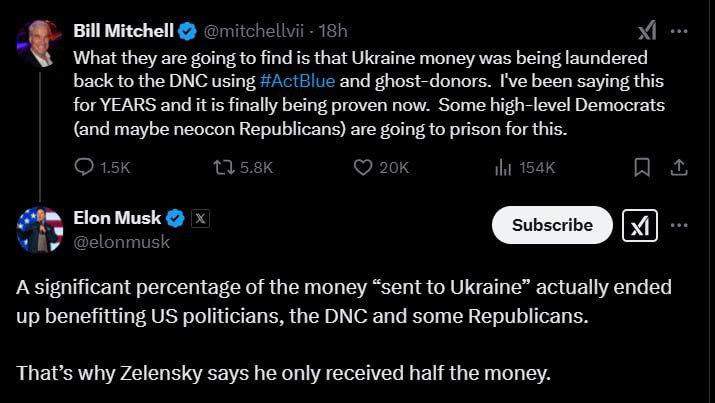The width and height of the screenshot is (715, 403).
Task: Open Grok button beside Subscribe
Action: coord(640,226)
